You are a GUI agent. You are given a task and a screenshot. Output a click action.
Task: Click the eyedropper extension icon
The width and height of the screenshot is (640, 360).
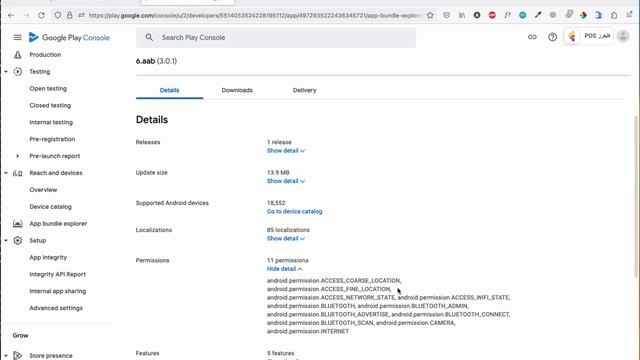(x=538, y=15)
